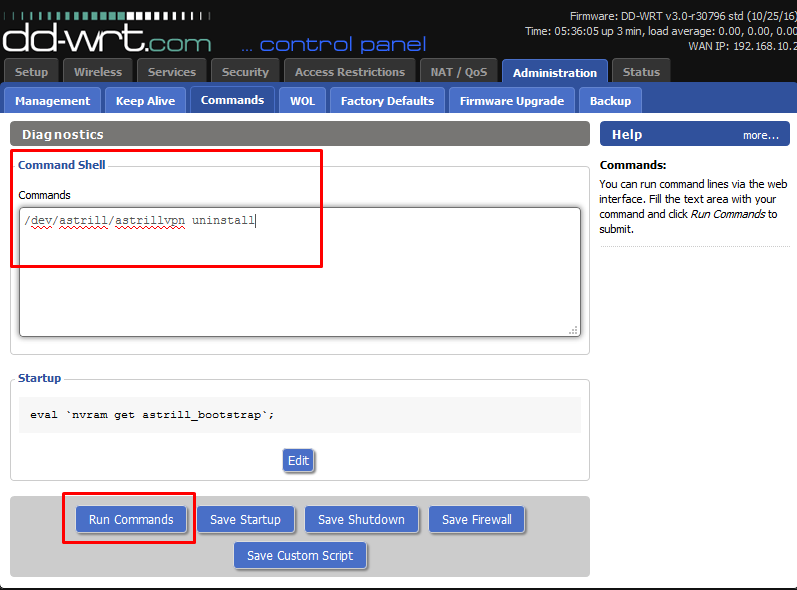The width and height of the screenshot is (797, 590).
Task: Select the WOL sub-tab
Action: point(302,101)
